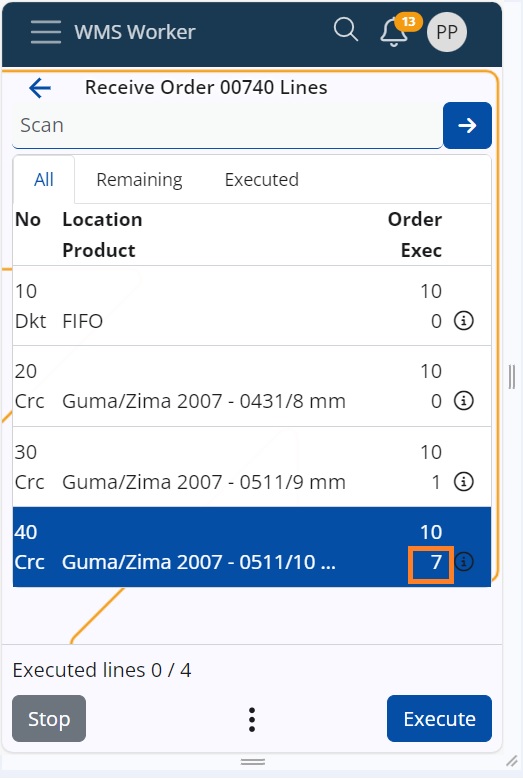The width and height of the screenshot is (523, 780).
Task: Switch to the Executed tab
Action: [x=262, y=180]
